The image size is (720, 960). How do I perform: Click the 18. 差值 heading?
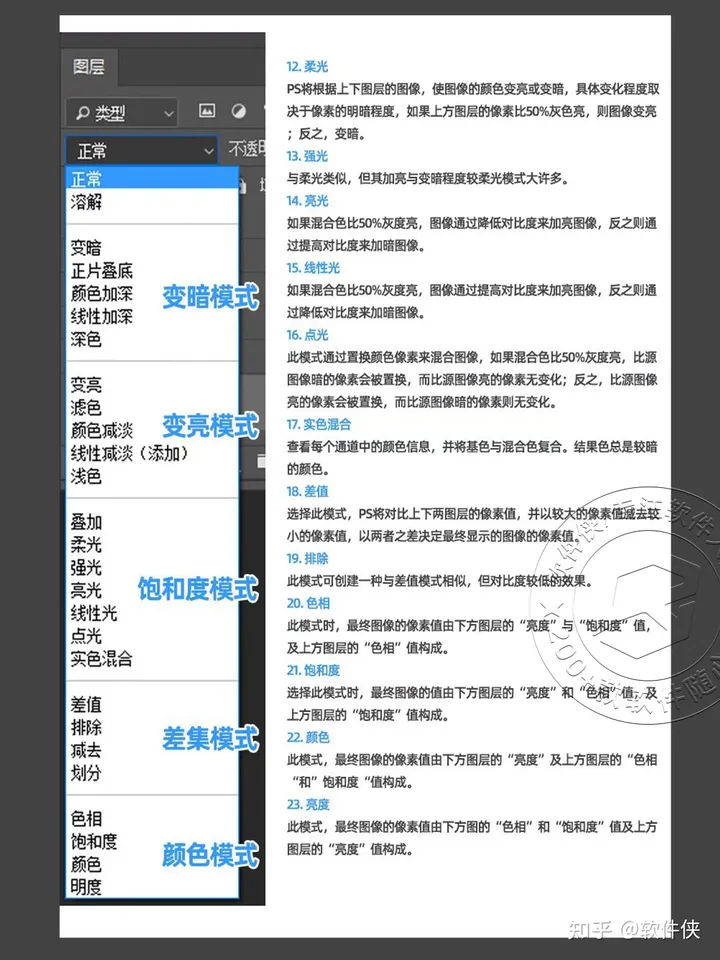pyautogui.click(x=307, y=492)
